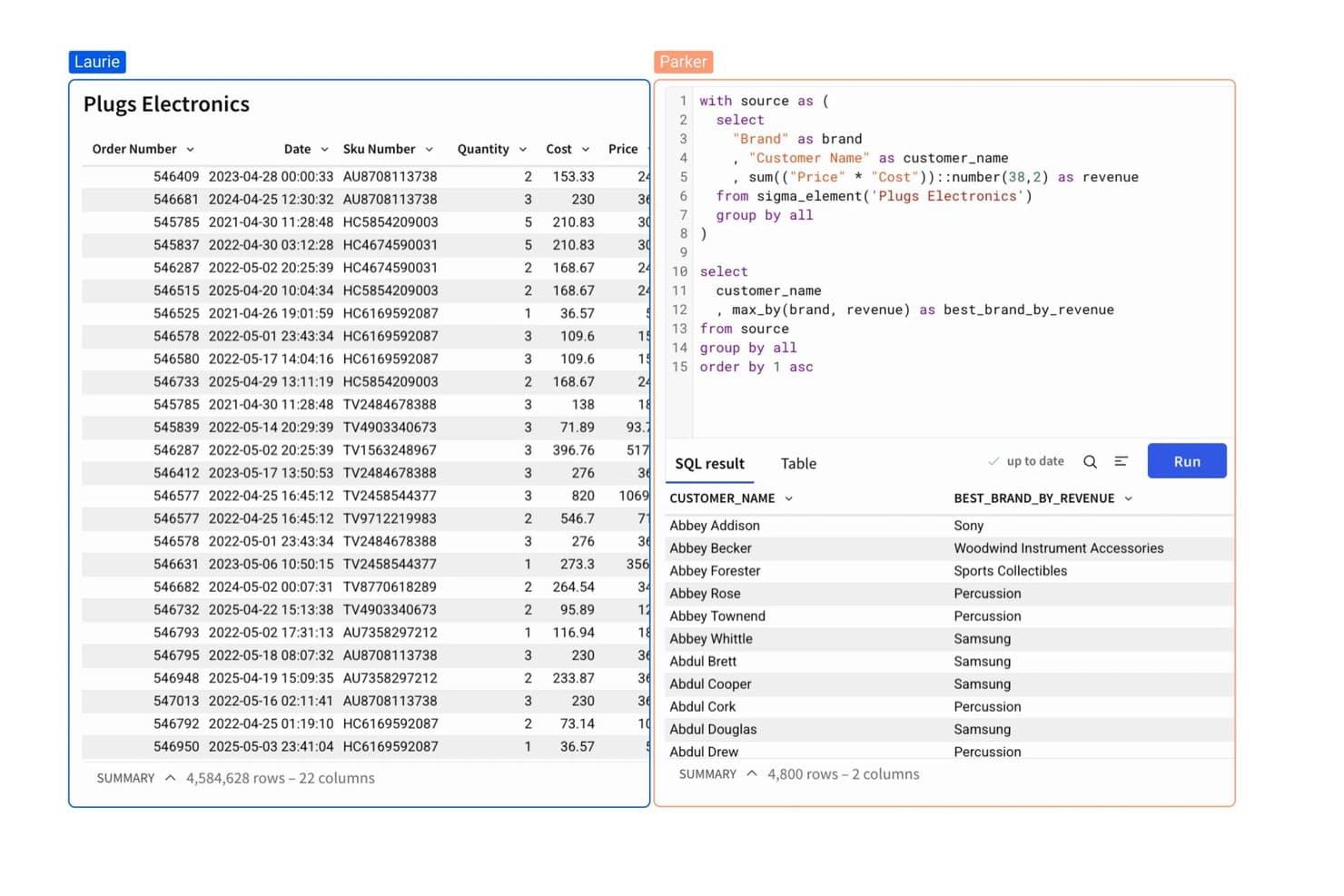Screen dimensions: 1344x896
Task: Expand the SQL result SUMMARY caret
Action: pyautogui.click(x=752, y=774)
